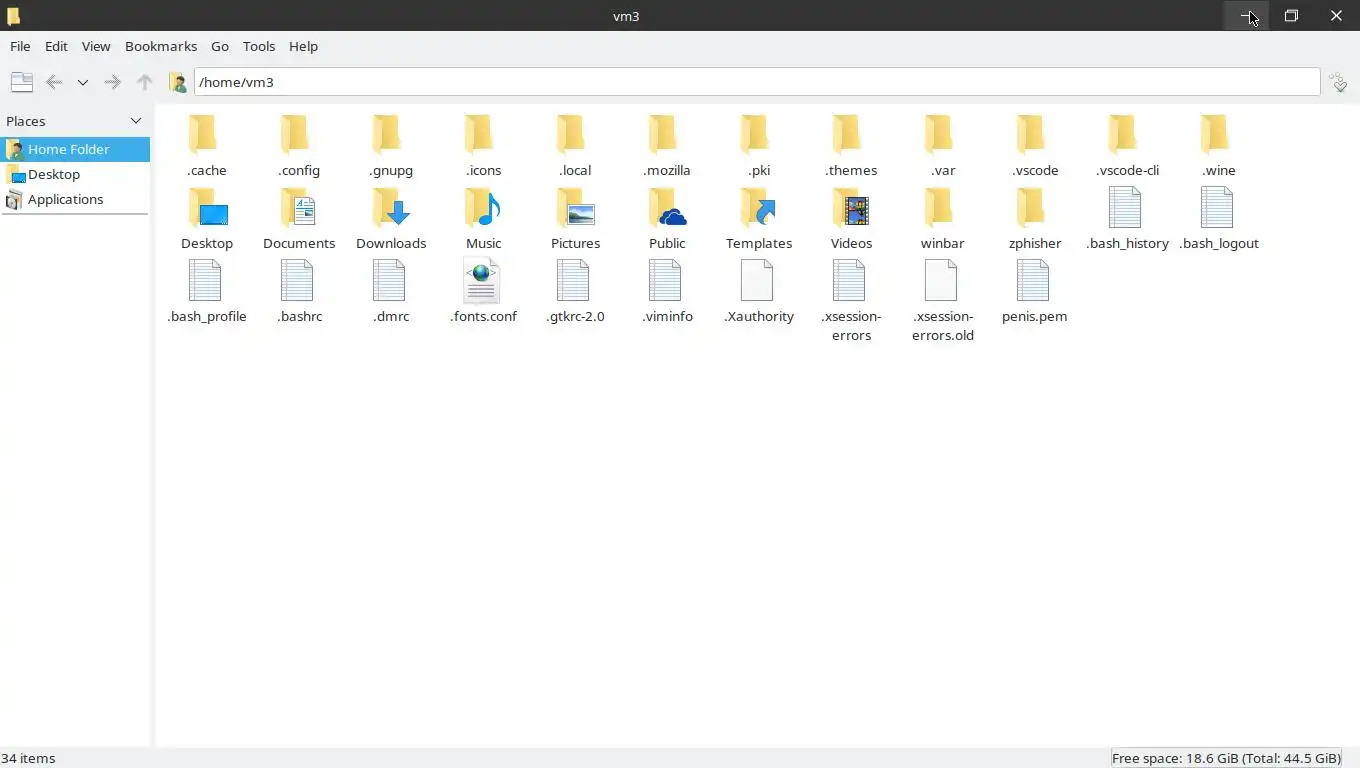Select the Public folder icon
Image resolution: width=1360 pixels, height=768 pixels.
click(667, 208)
